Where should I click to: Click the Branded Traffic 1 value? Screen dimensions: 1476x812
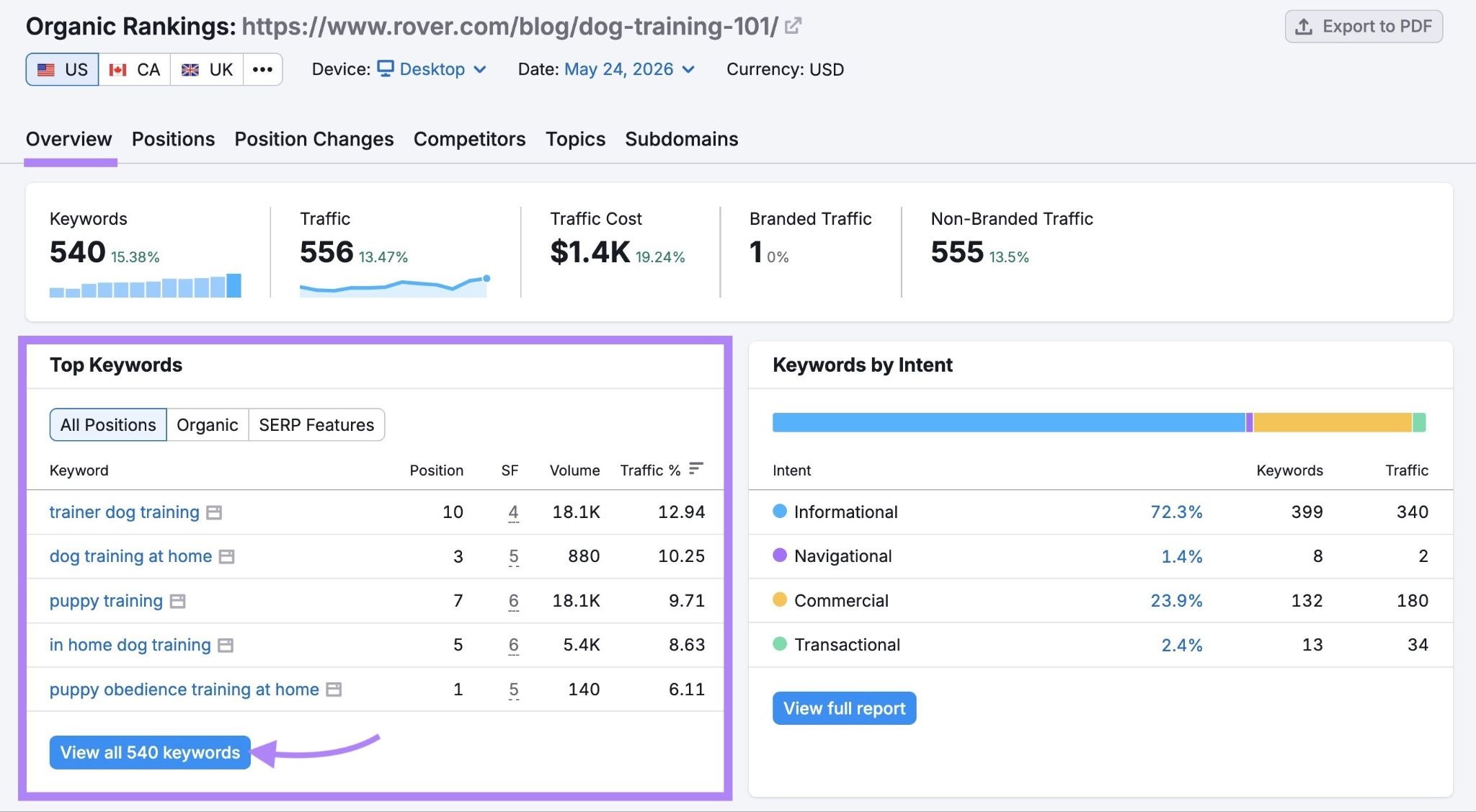pos(755,252)
